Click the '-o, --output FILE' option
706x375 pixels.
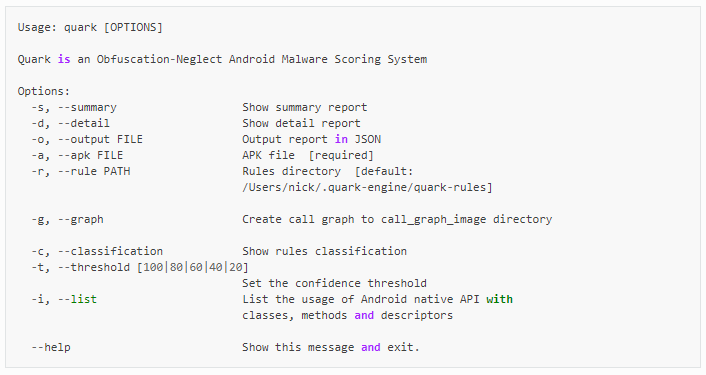(x=87, y=140)
